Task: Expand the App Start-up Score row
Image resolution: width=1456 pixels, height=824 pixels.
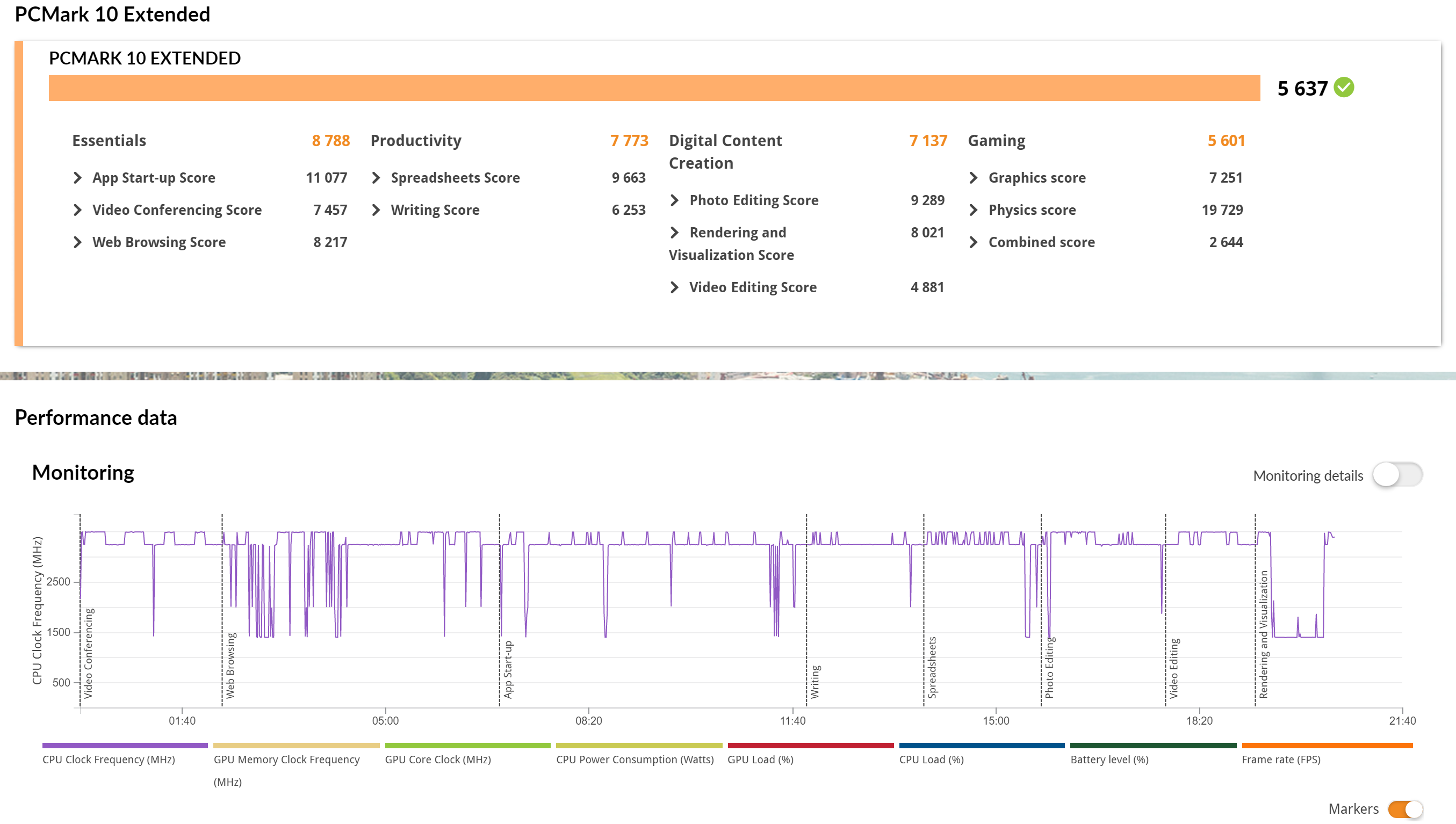Action: (77, 178)
